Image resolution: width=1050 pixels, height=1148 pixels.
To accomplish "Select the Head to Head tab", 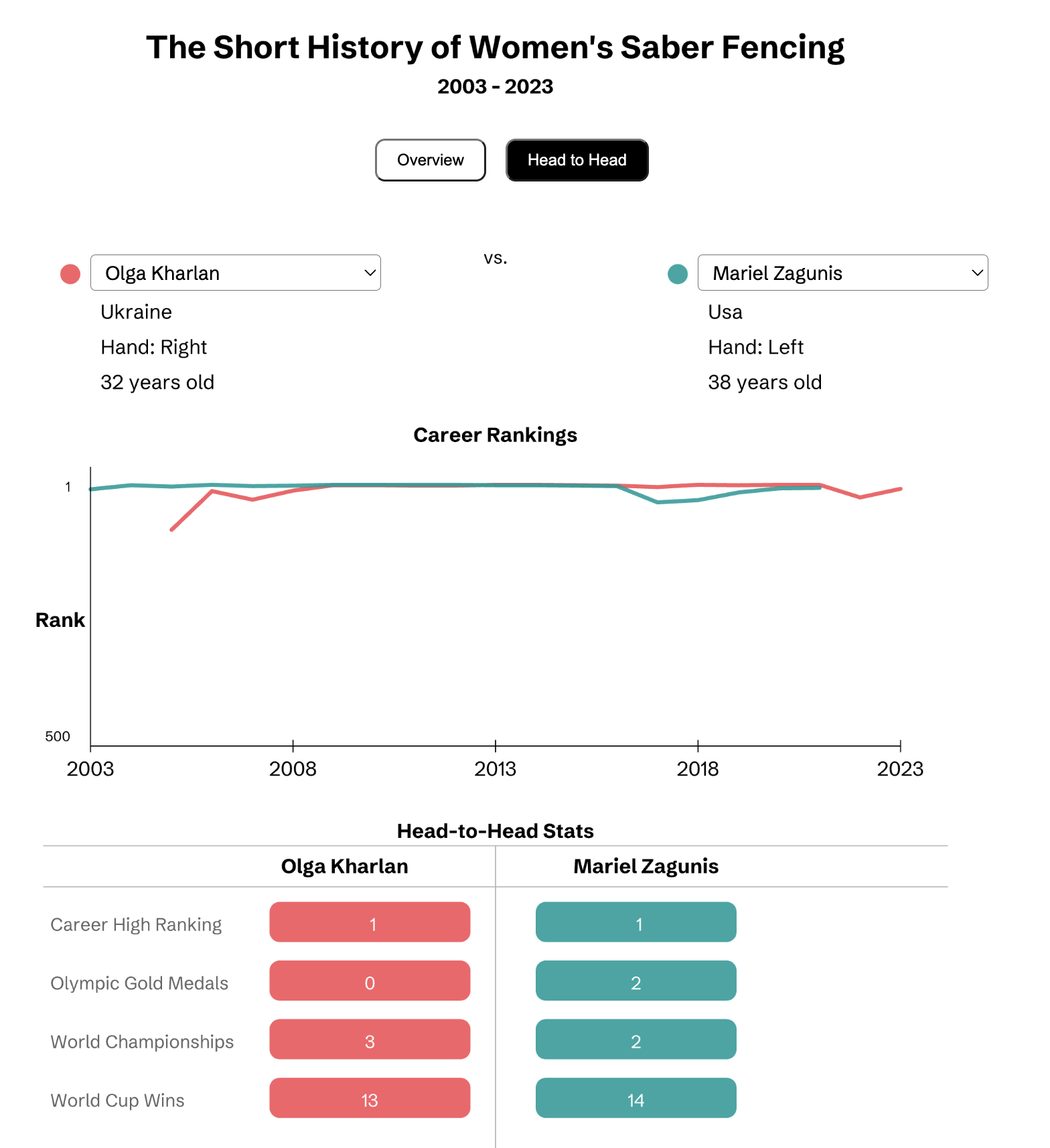I will tap(577, 160).
